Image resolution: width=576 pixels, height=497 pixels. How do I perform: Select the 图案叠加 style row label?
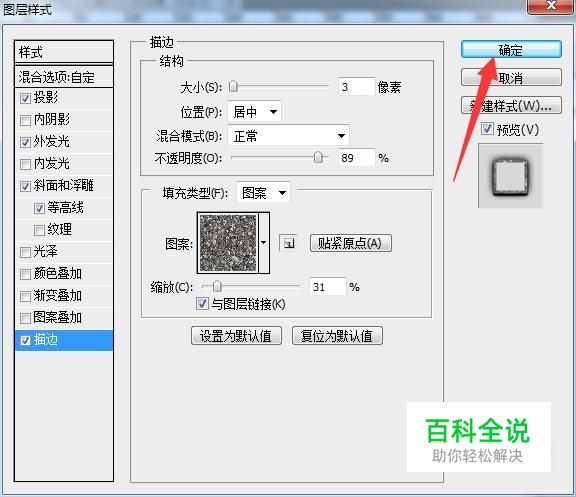tap(58, 317)
